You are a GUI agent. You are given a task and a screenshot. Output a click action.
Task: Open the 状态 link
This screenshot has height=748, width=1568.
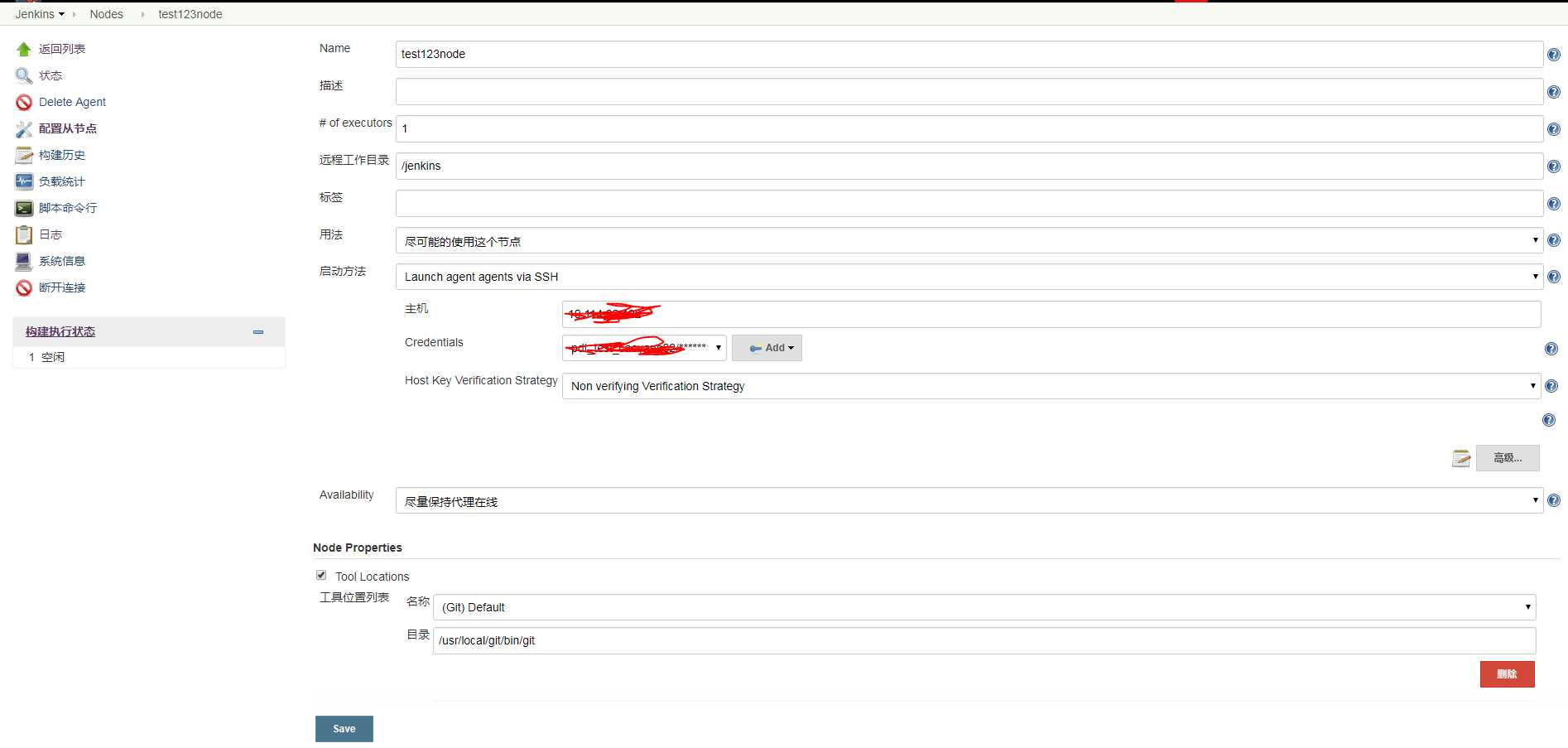tap(51, 75)
